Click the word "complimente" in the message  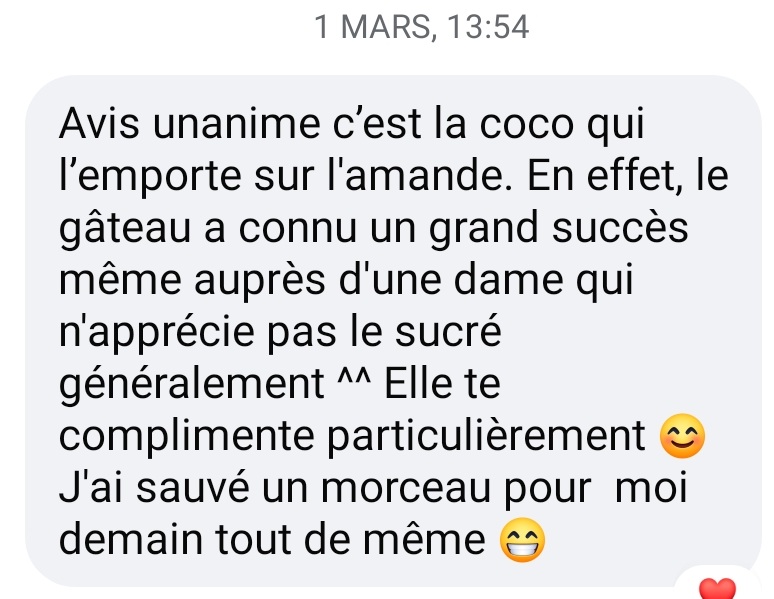coord(187,437)
